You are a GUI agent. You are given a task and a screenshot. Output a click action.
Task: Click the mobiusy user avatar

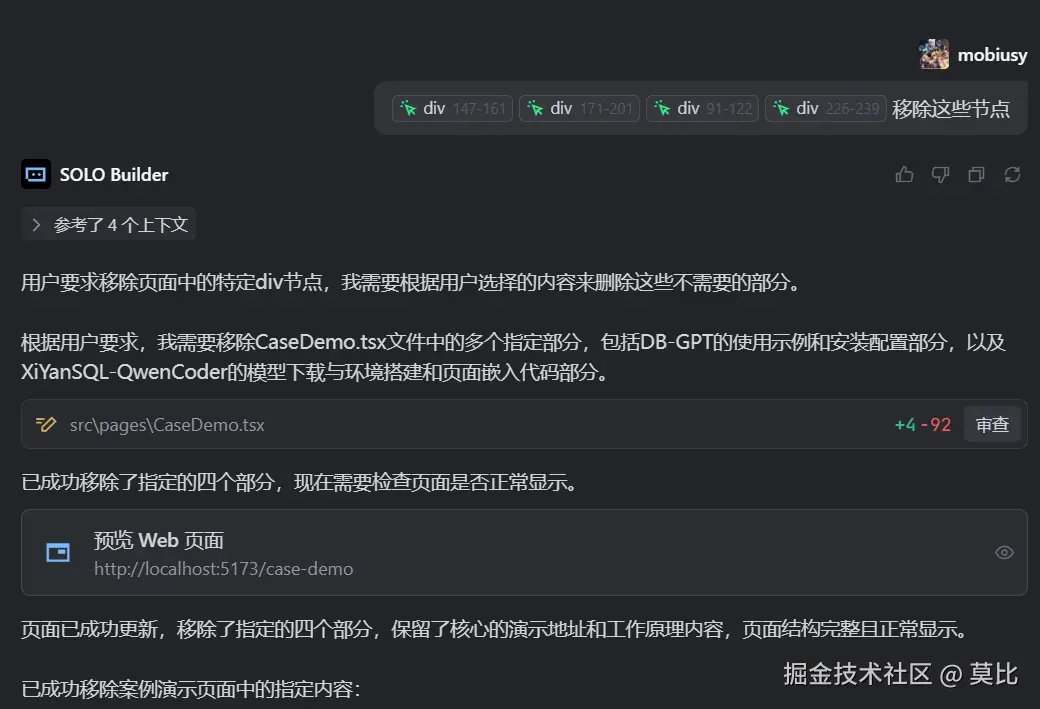tap(934, 54)
